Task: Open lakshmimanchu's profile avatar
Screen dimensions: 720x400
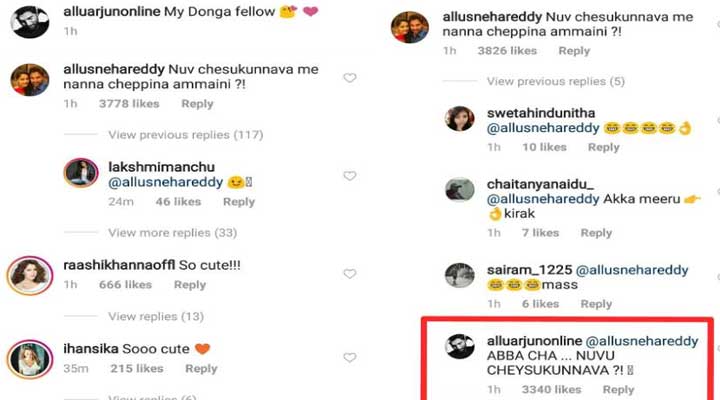Action: [x=80, y=173]
